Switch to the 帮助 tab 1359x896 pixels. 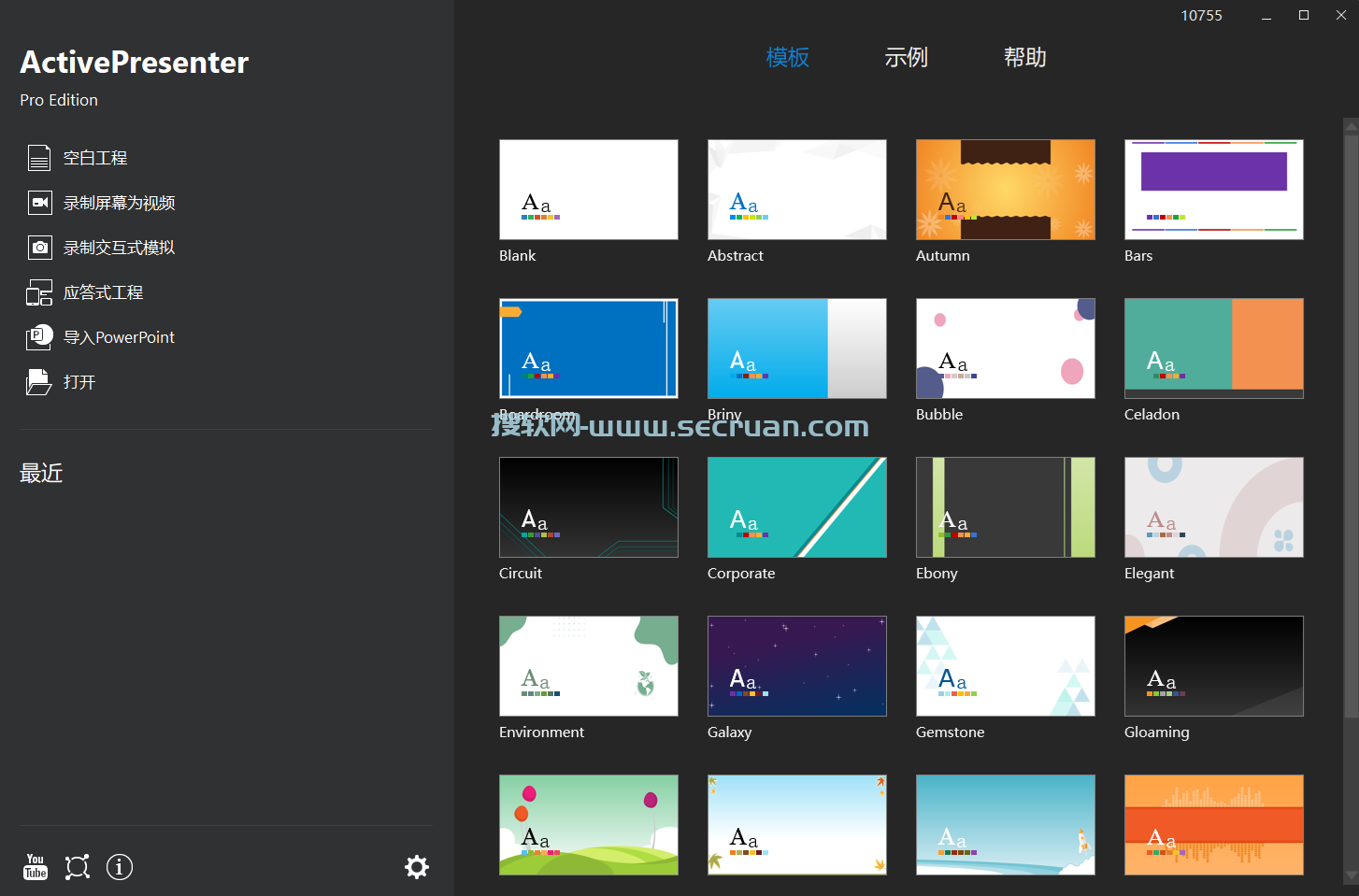[1025, 58]
